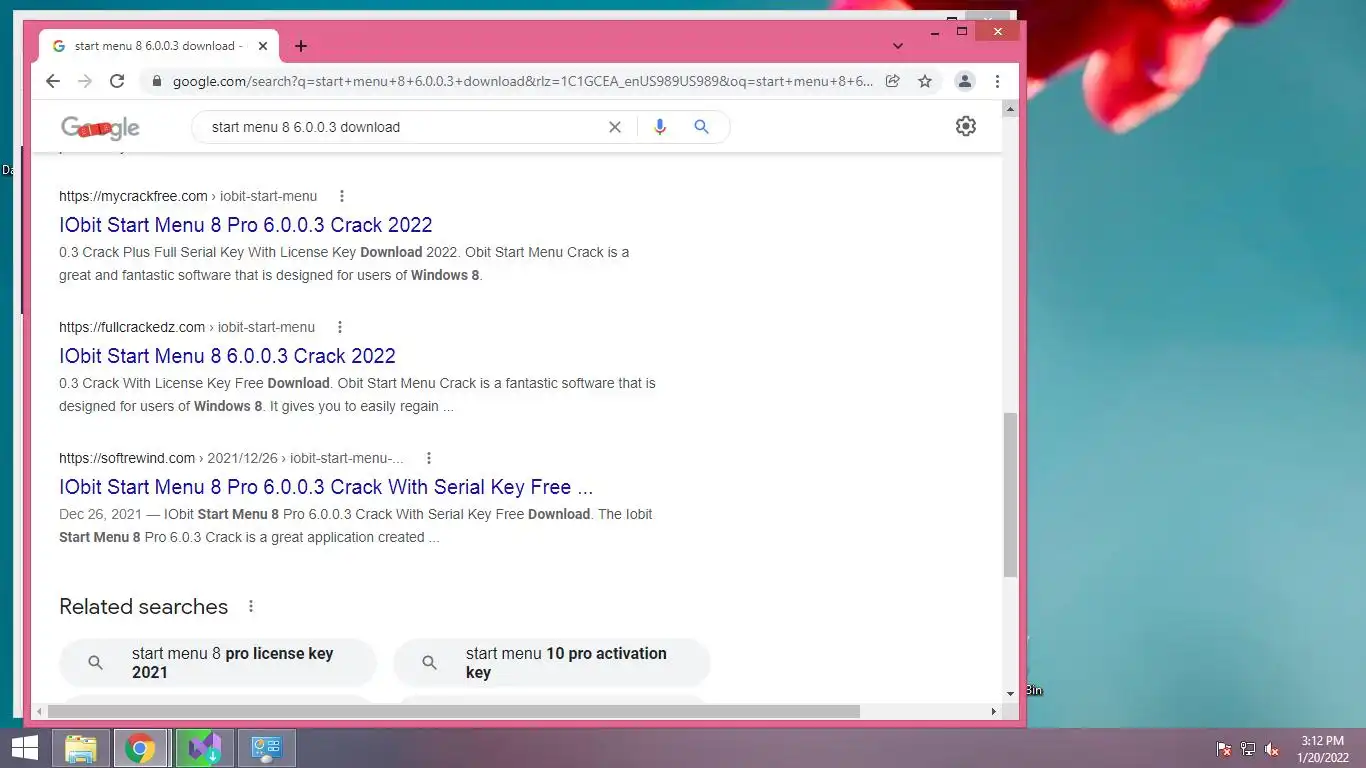
Task: View site information via lock icon
Action: 156,82
